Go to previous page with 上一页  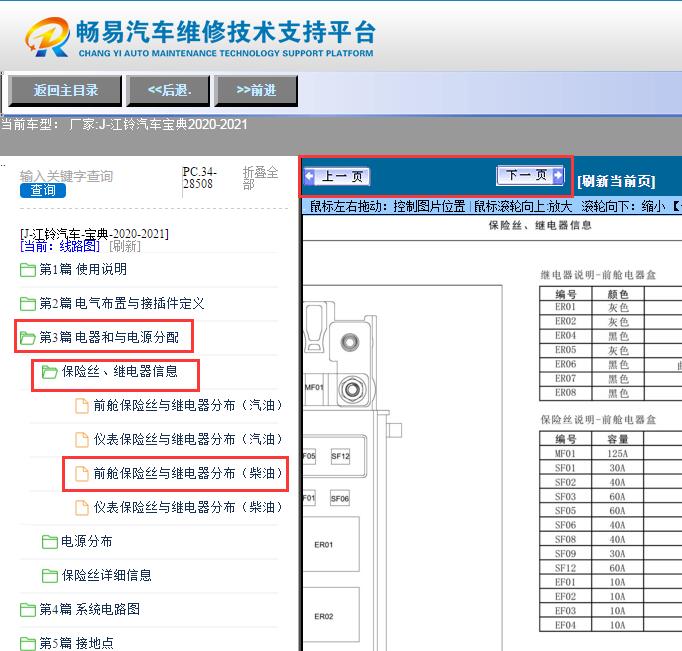tap(337, 177)
